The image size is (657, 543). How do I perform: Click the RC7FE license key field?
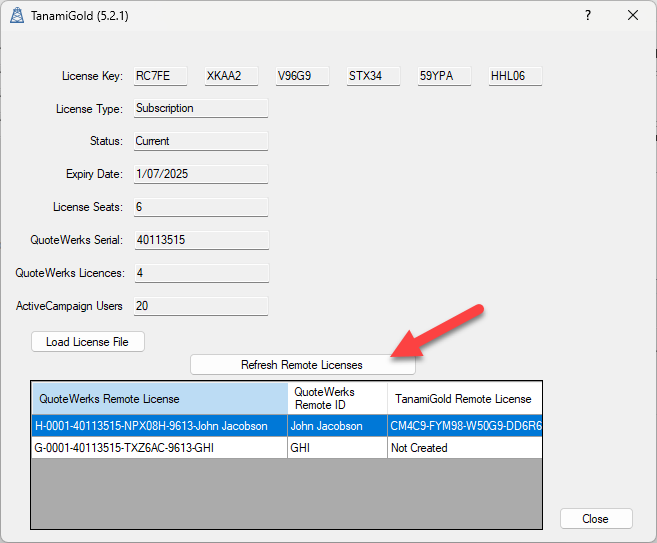tap(160, 76)
